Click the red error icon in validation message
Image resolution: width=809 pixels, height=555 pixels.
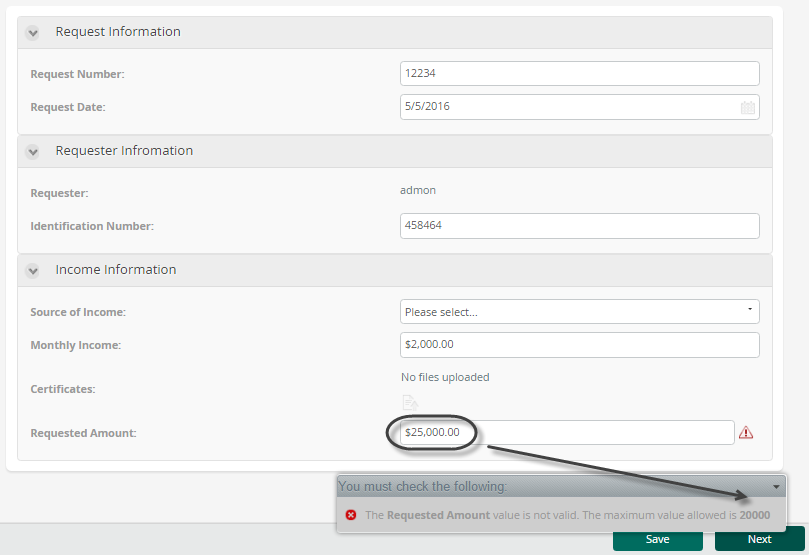(351, 515)
